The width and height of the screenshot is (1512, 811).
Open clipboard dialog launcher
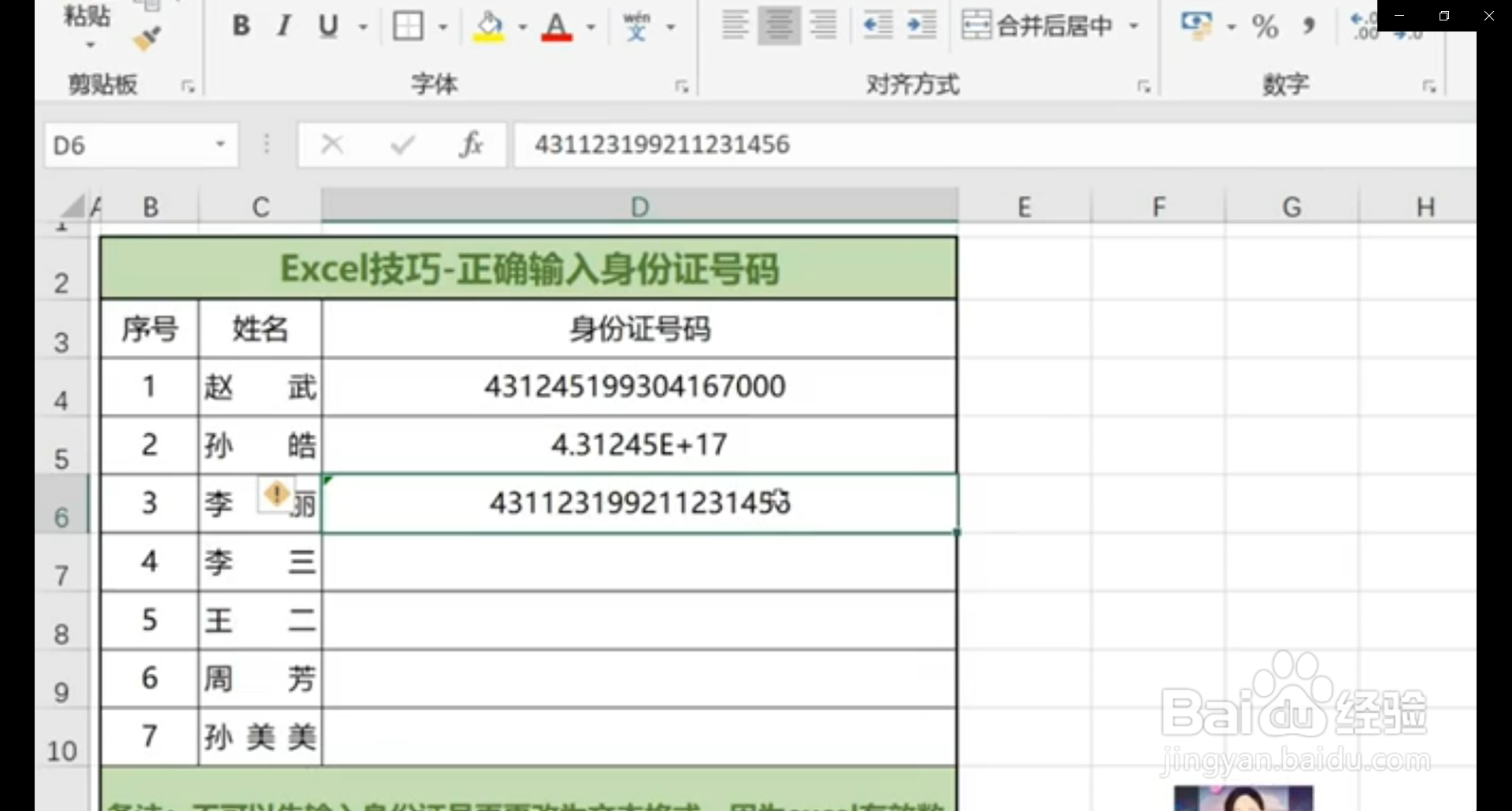[x=187, y=86]
